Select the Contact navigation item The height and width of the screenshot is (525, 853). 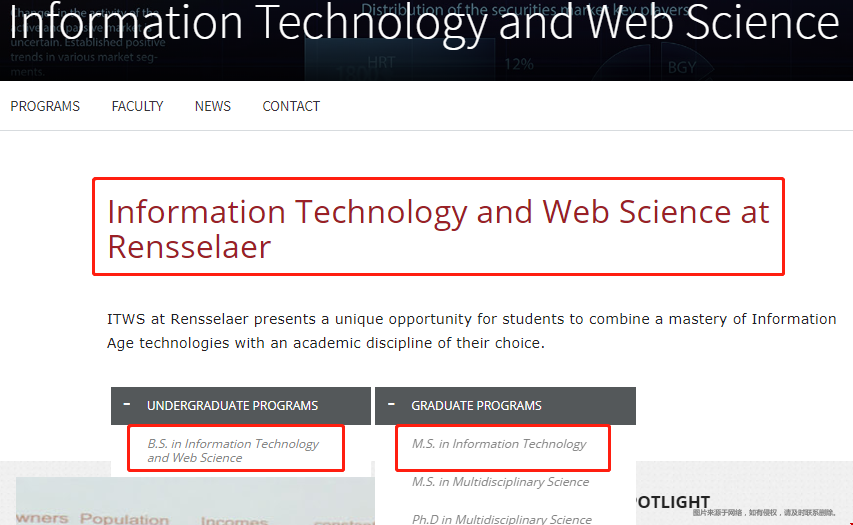pyautogui.click(x=291, y=106)
